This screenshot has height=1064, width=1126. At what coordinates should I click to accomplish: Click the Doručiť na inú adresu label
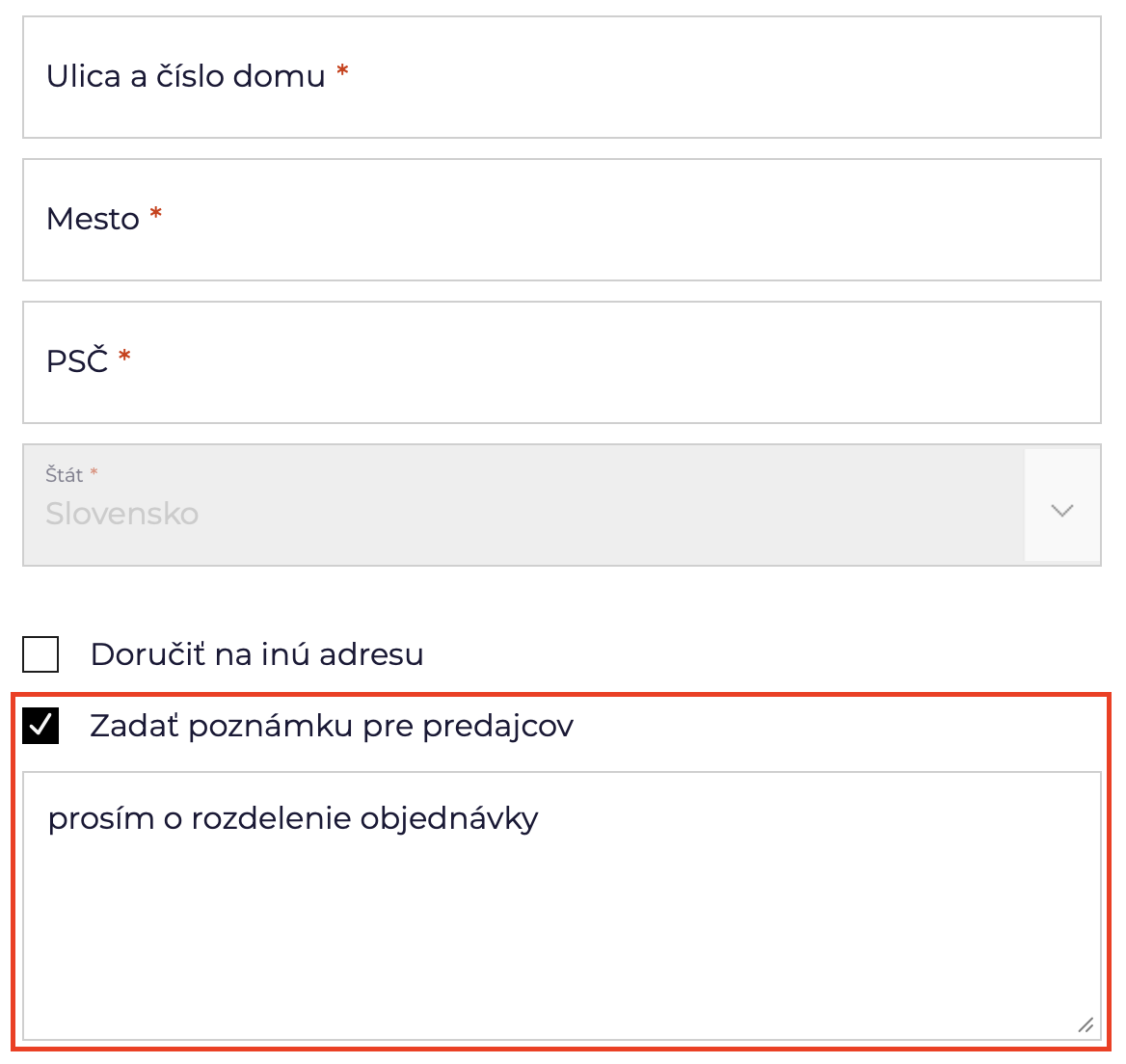click(256, 654)
